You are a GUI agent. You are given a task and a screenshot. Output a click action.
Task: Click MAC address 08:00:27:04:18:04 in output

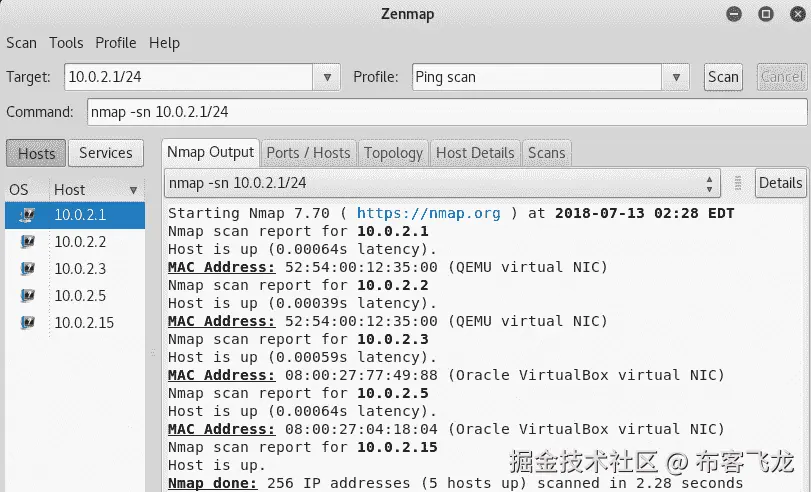[x=361, y=429]
